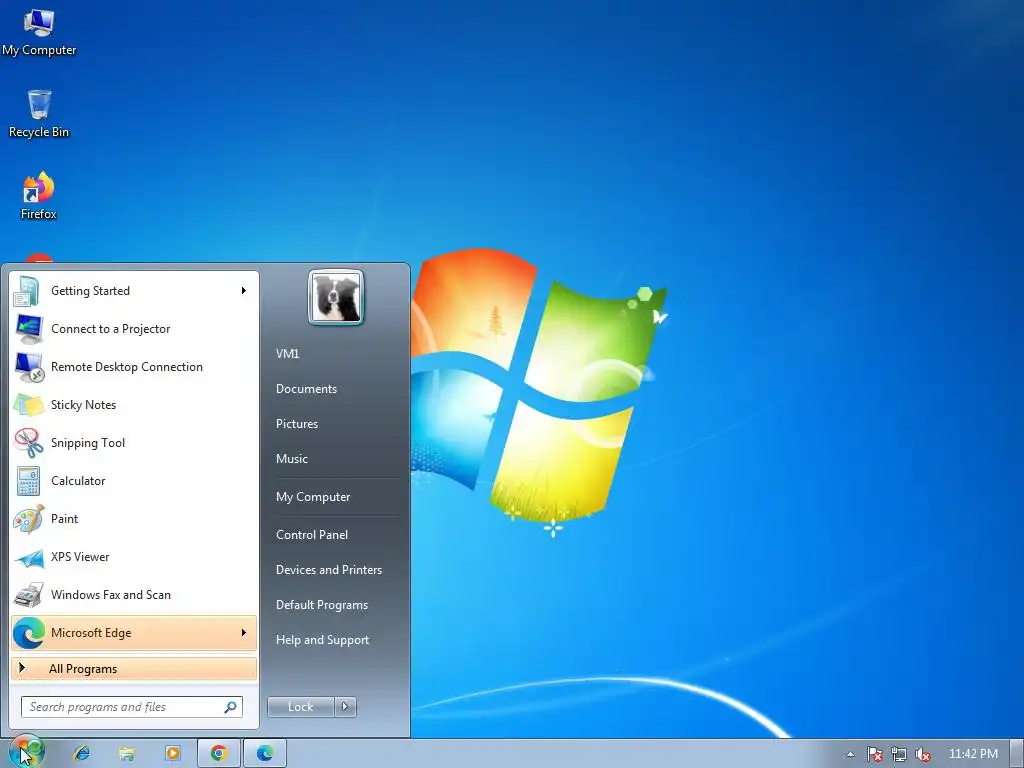The width and height of the screenshot is (1024, 768).
Task: Click the Remote Desktop Connection icon
Action: (x=29, y=367)
